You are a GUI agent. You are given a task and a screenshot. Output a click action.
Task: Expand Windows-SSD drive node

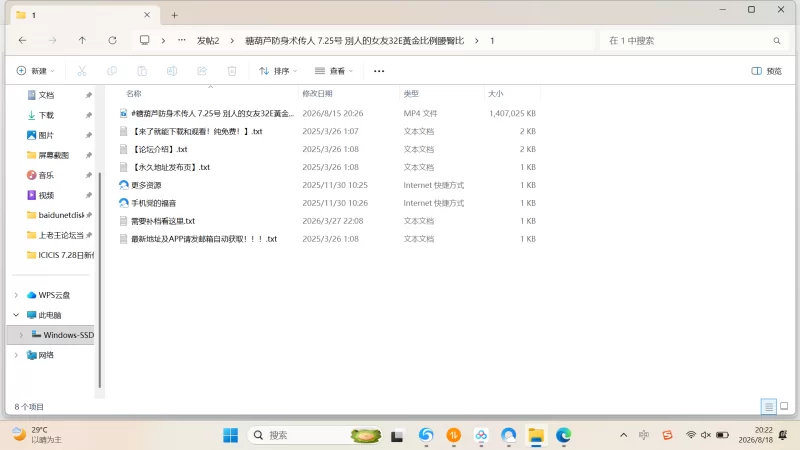[21, 335]
